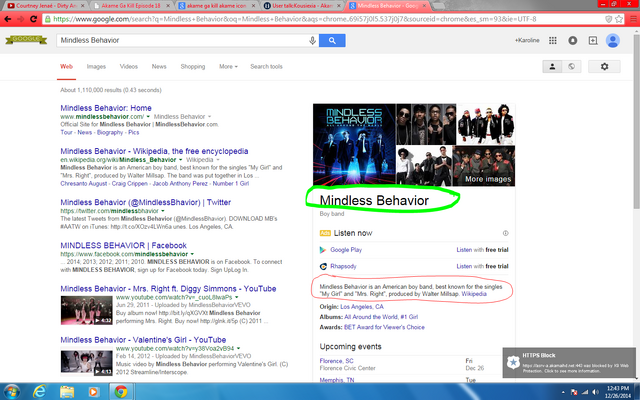Go back with the browser back arrow
The width and height of the screenshot is (640, 400).
(x=8, y=19)
